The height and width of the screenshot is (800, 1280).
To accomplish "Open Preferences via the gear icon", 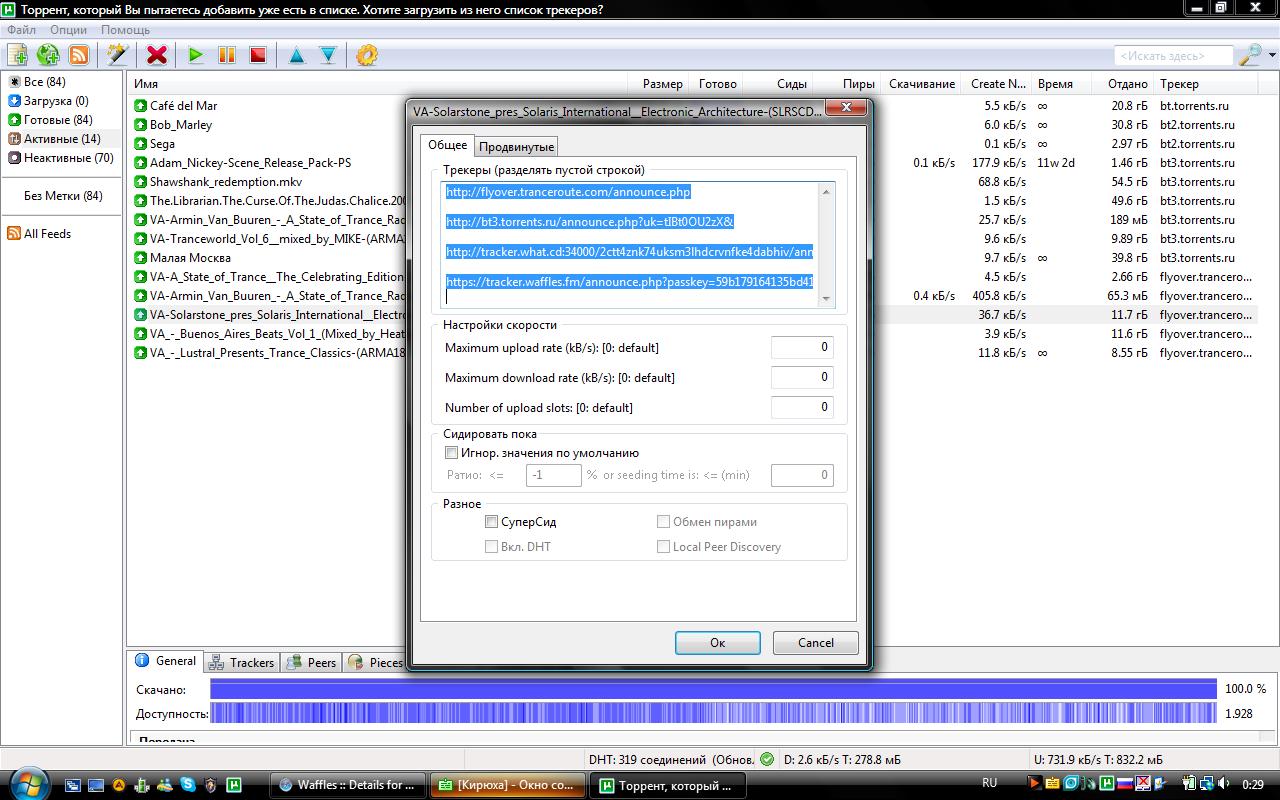I will tap(367, 56).
